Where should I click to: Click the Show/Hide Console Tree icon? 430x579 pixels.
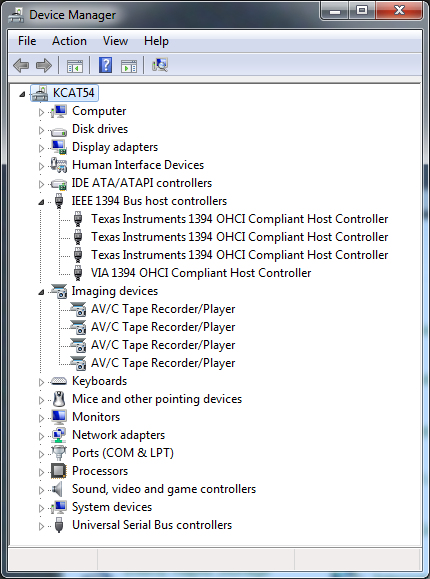point(75,66)
